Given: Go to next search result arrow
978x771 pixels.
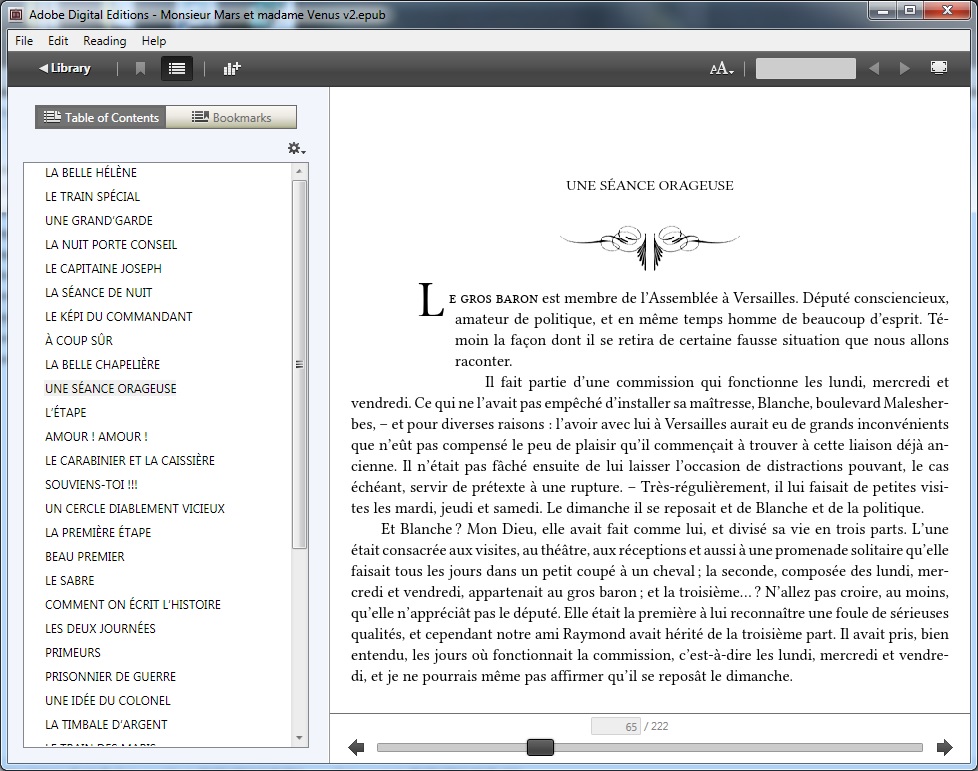Looking at the screenshot, I should coord(904,68).
